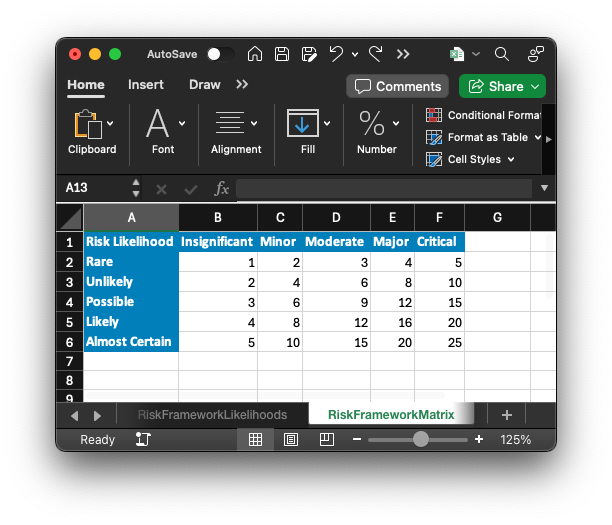Toggle the AutoSave switch
The height and width of the screenshot is (525, 612).
pyautogui.click(x=220, y=54)
